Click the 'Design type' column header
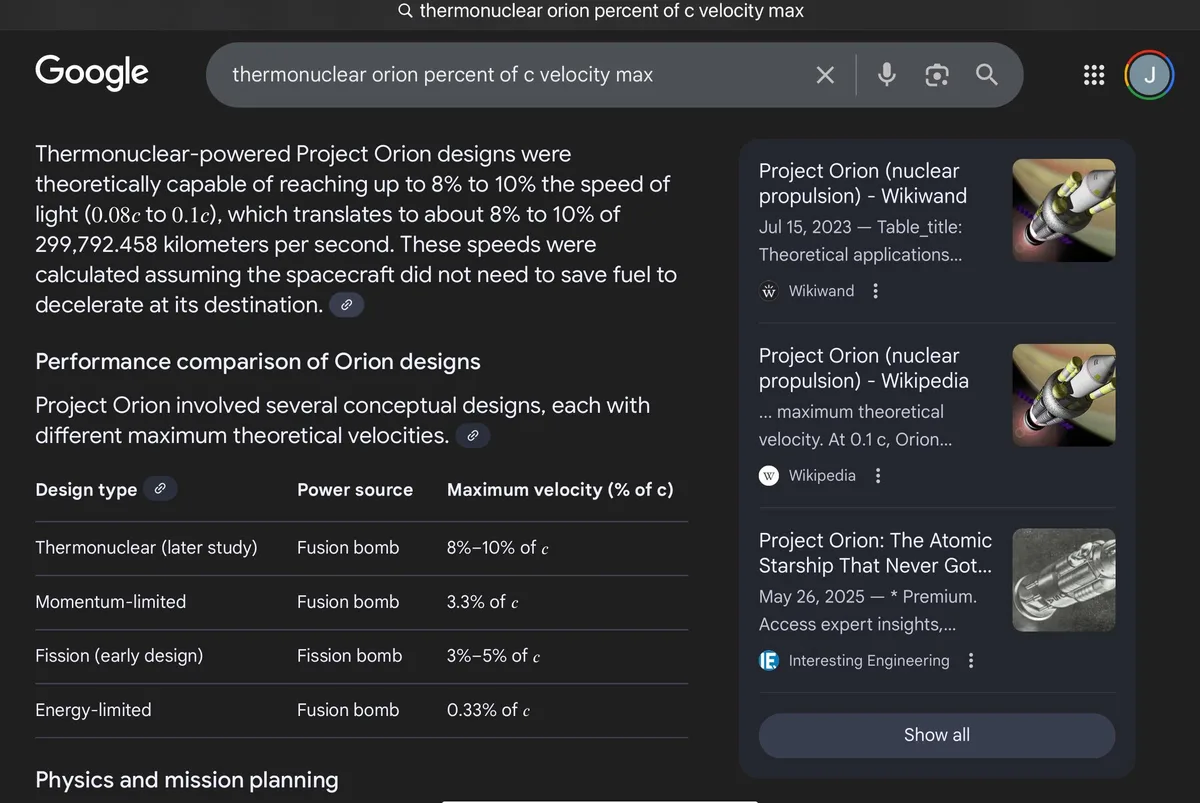This screenshot has width=1200, height=803. pos(86,490)
